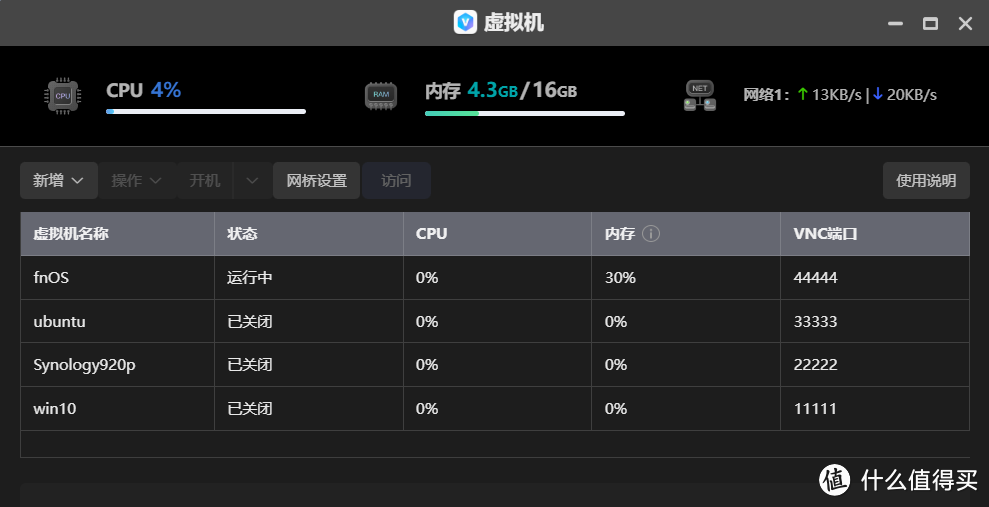
Task: Click the CPU usage progress bar
Action: [x=206, y=112]
